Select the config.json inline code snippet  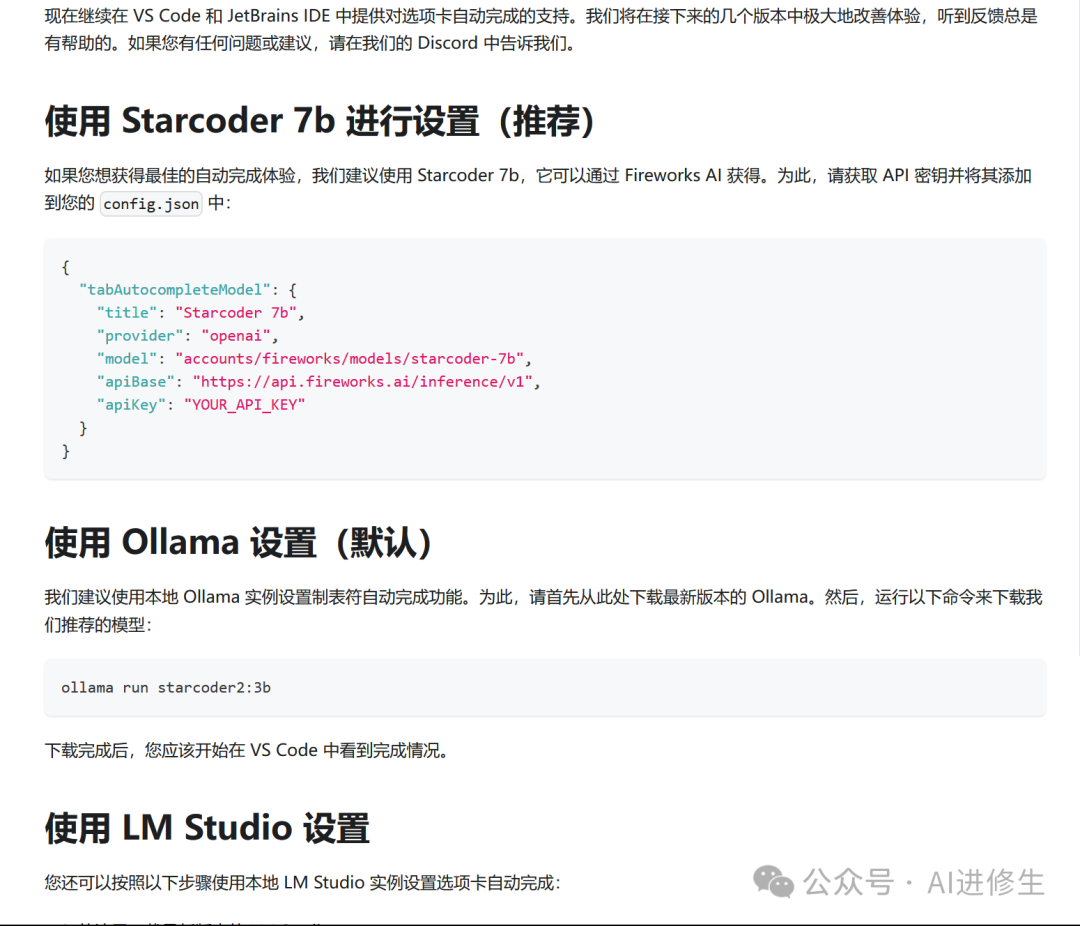pyautogui.click(x=151, y=203)
